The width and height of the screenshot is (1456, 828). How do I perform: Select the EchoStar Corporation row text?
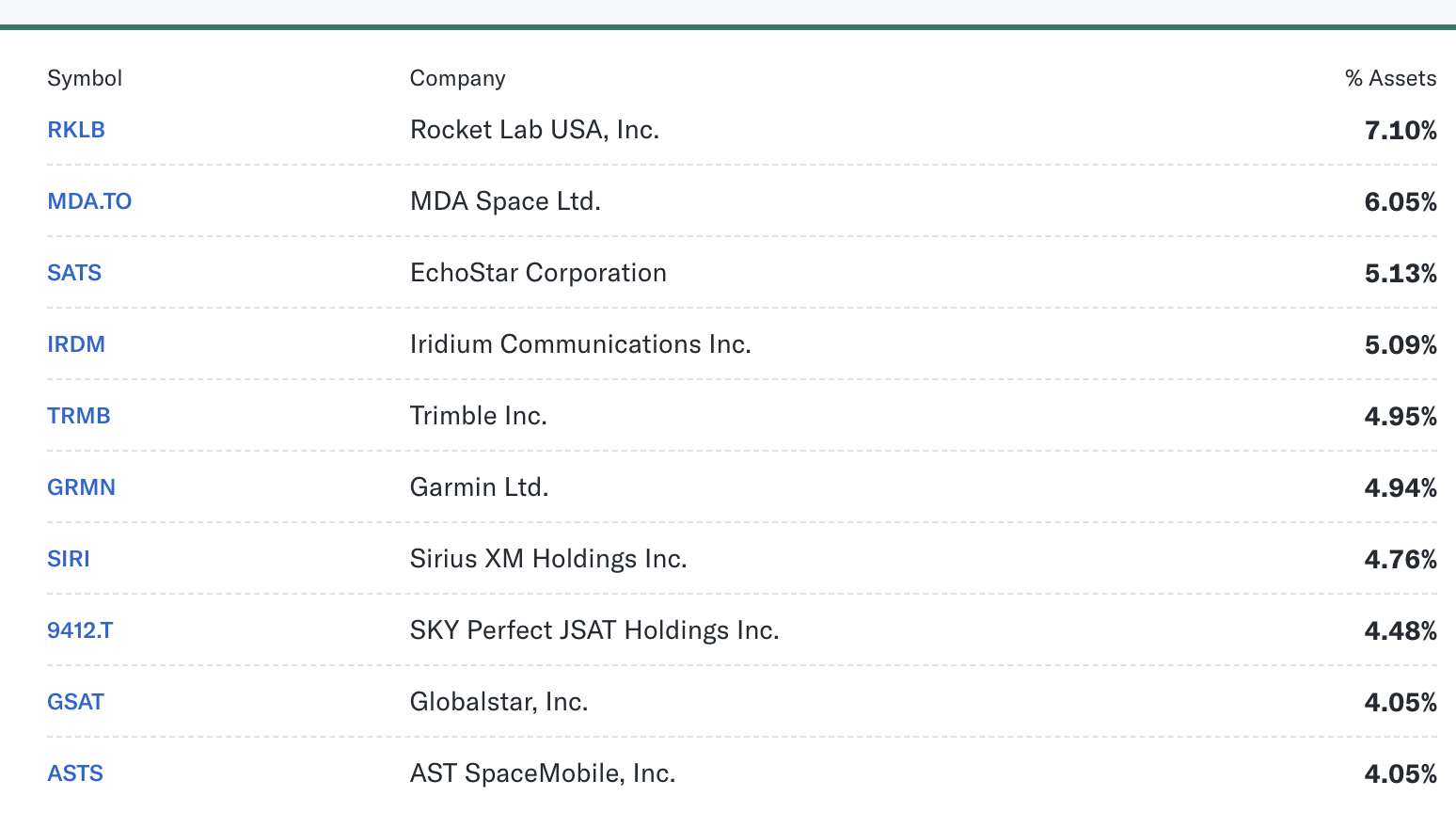[539, 273]
